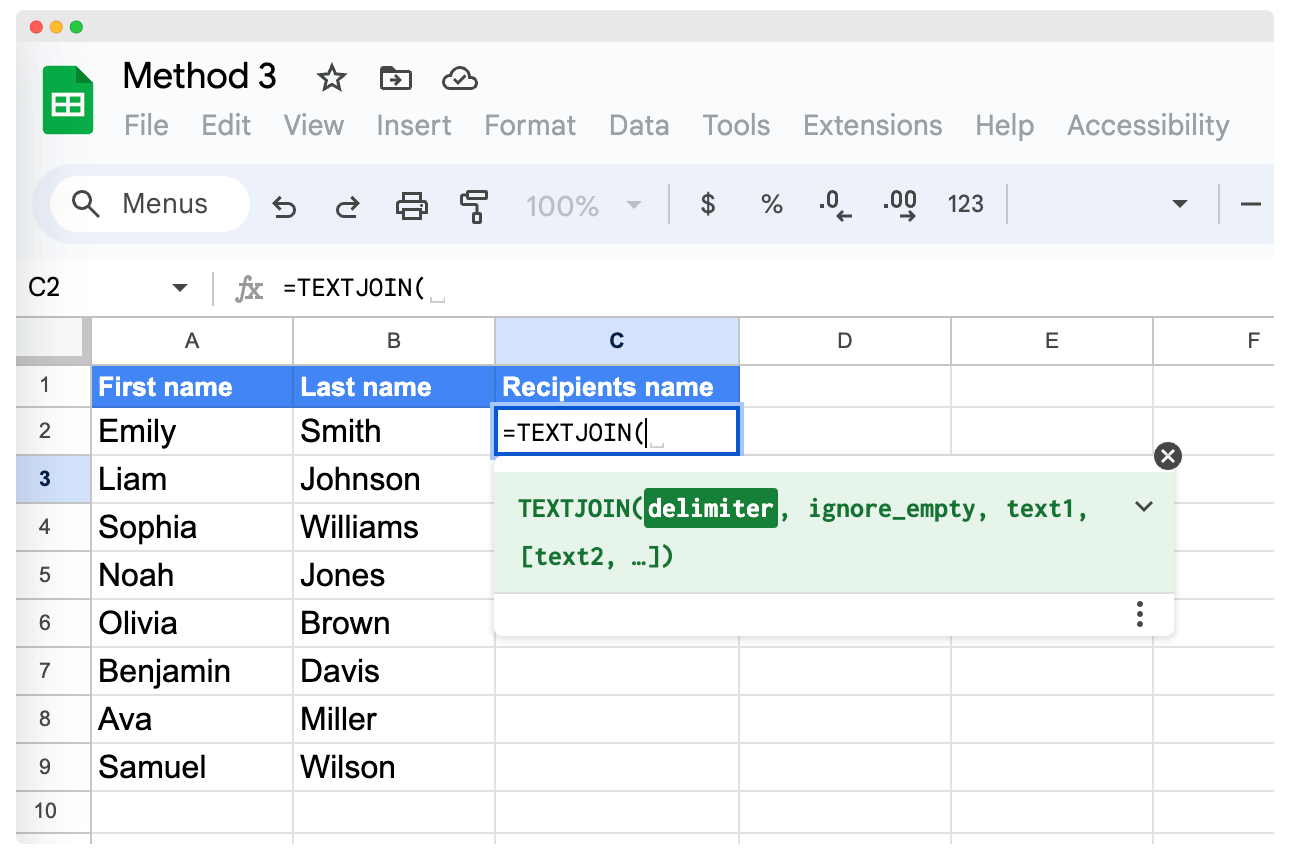This screenshot has width=1290, height=854.
Task: Expand the TEXTJOIN formula help chevron
Action: pos(1145,507)
